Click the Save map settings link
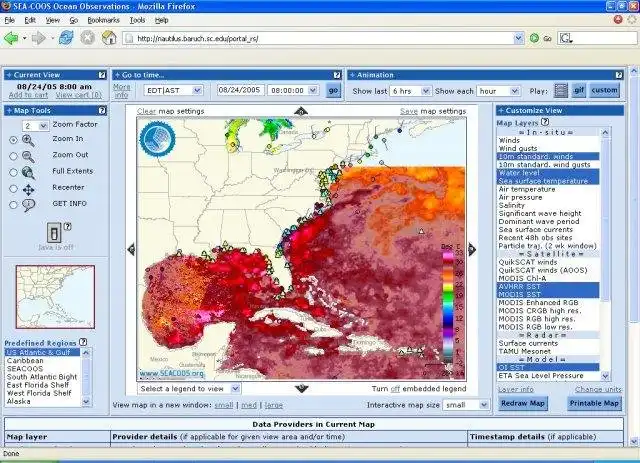640x463 pixels. point(409,111)
